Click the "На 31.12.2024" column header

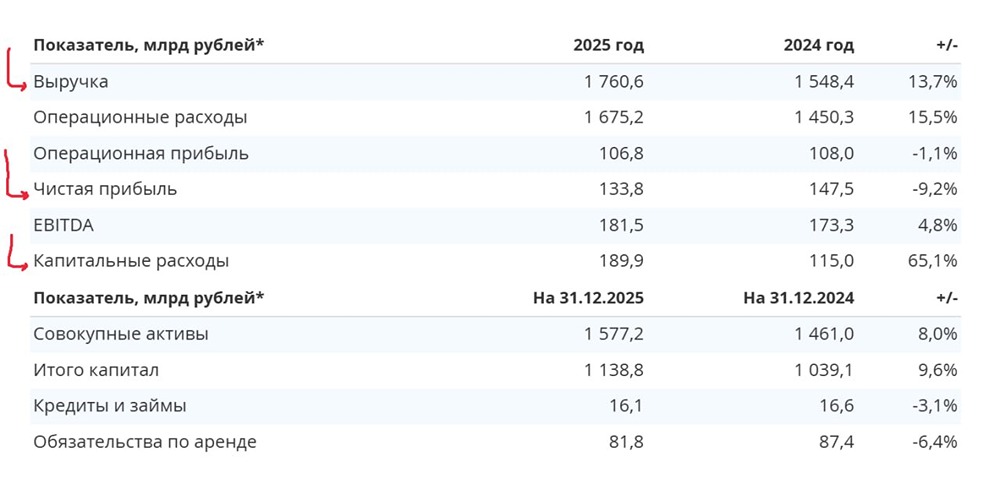point(799,298)
